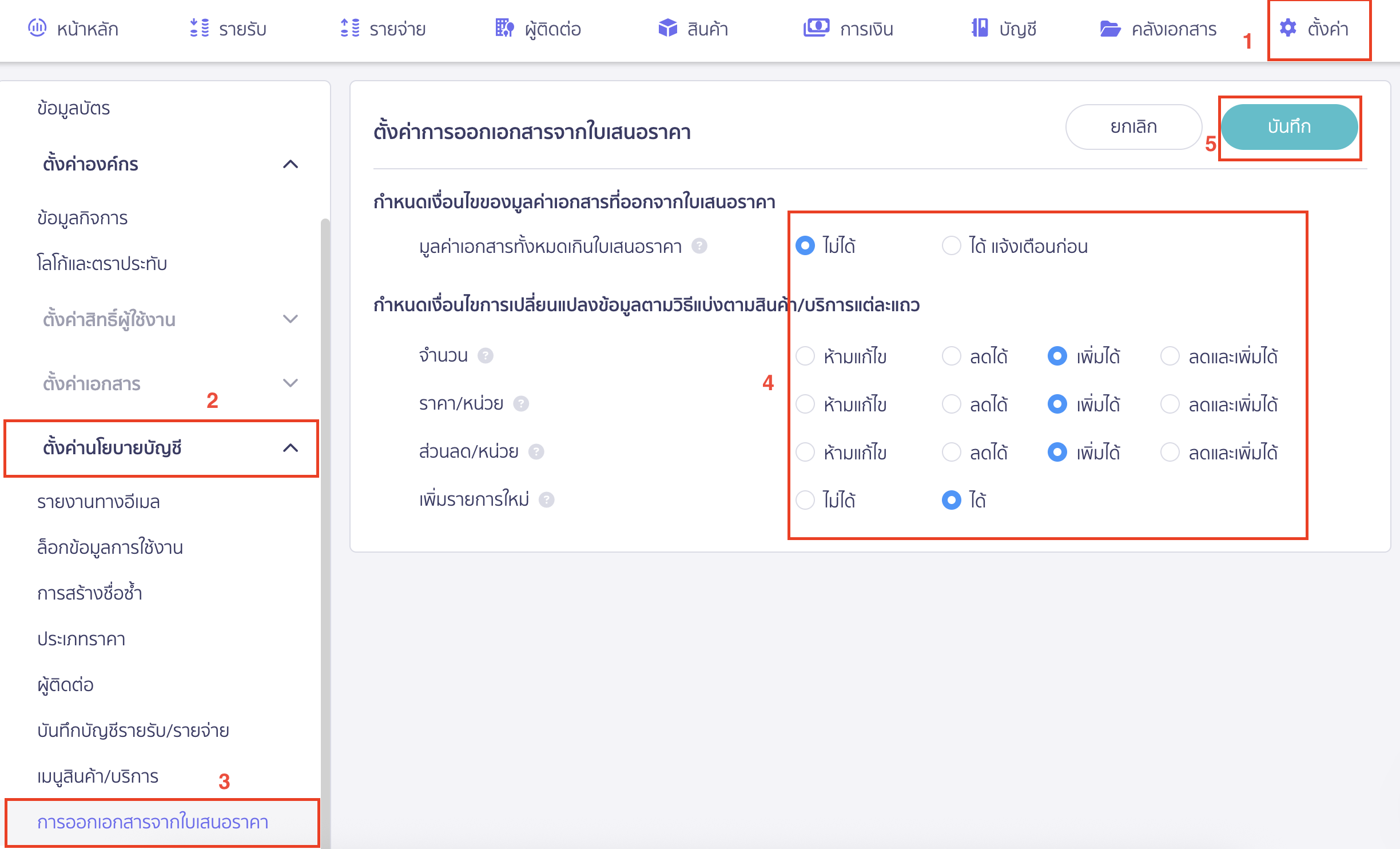The image size is (1400, 849).
Task: Open ประเภทราคา in sidebar
Action: 81,638
